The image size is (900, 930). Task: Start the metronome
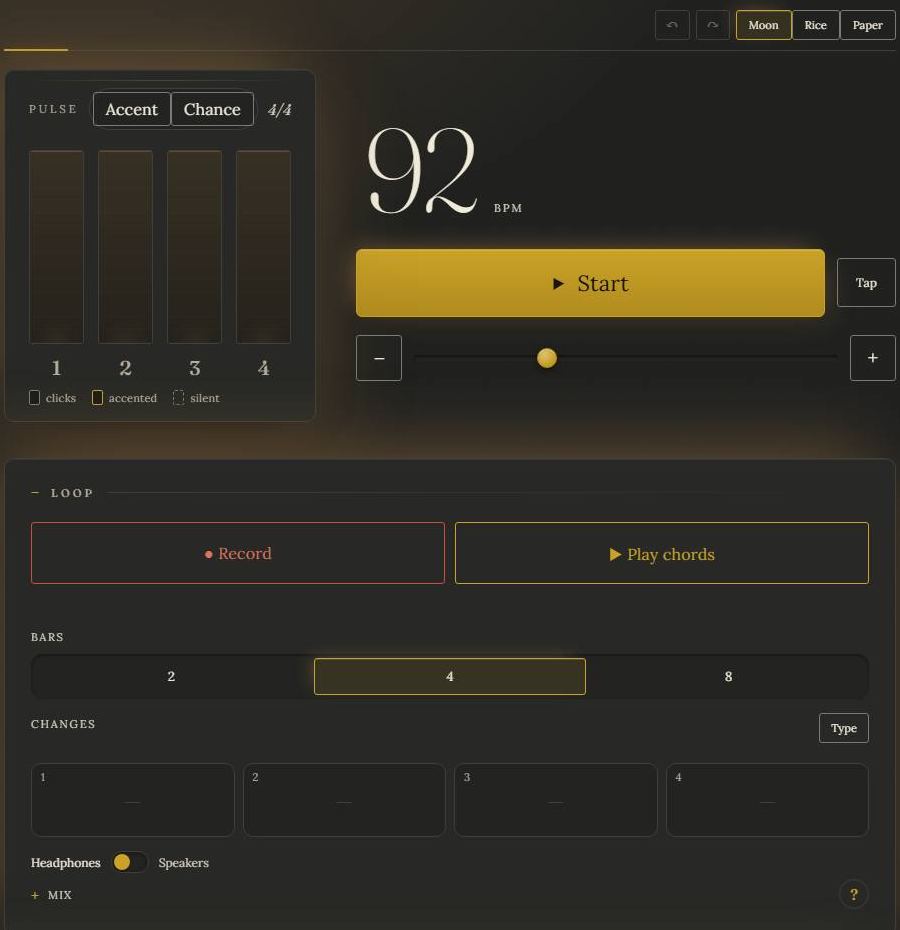point(590,283)
